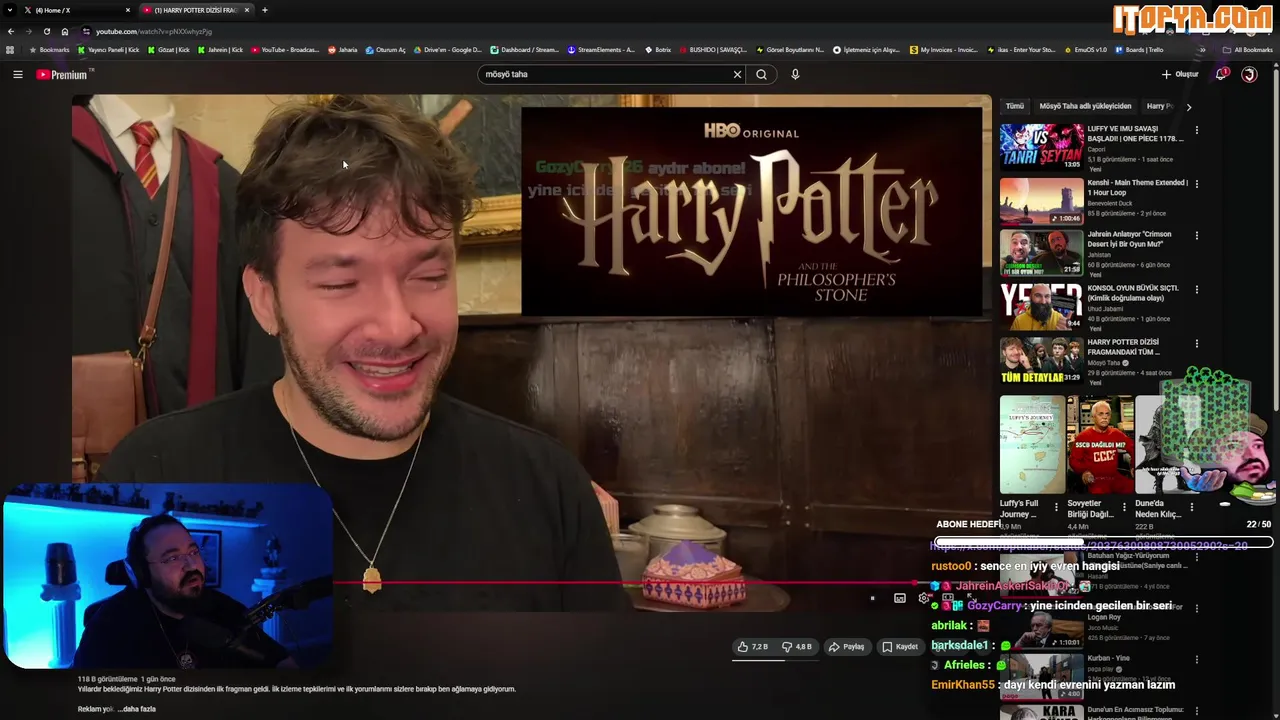Open a new browser tab
The image size is (1280, 720).
click(265, 10)
